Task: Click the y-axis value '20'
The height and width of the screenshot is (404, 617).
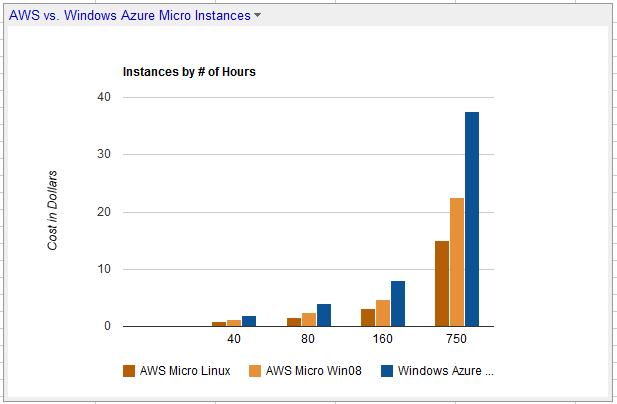Action: point(104,212)
